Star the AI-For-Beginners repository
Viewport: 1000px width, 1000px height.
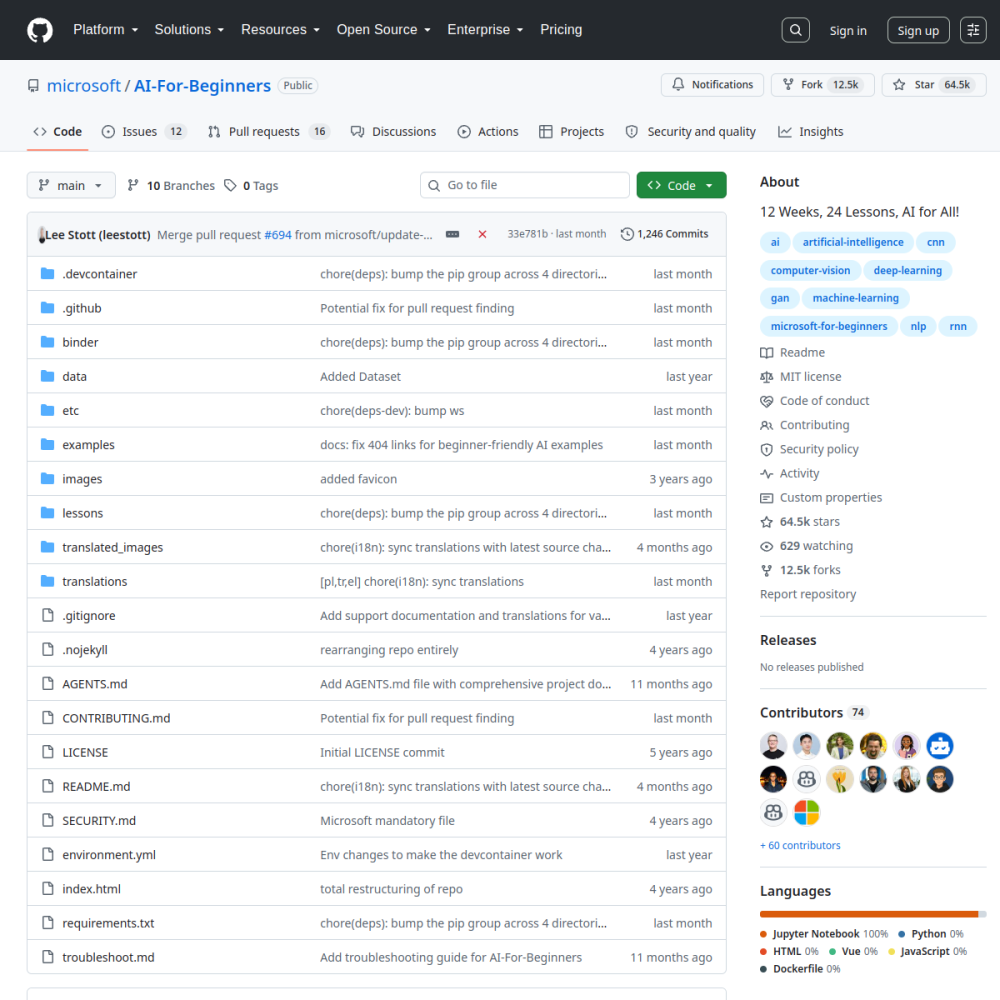click(x=934, y=85)
